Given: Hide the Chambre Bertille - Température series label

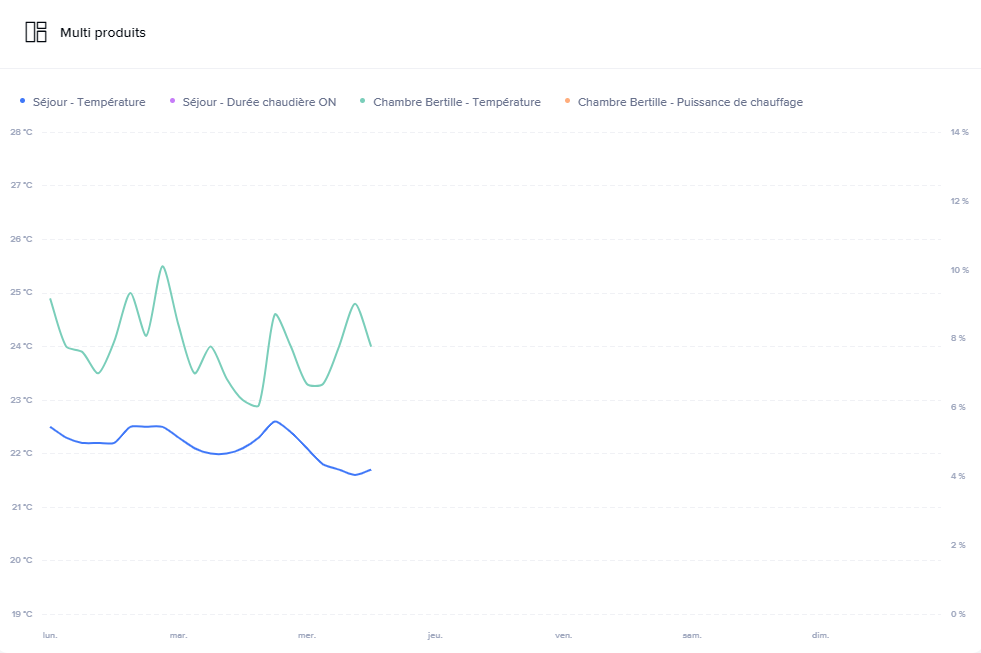Looking at the screenshot, I should 456,102.
